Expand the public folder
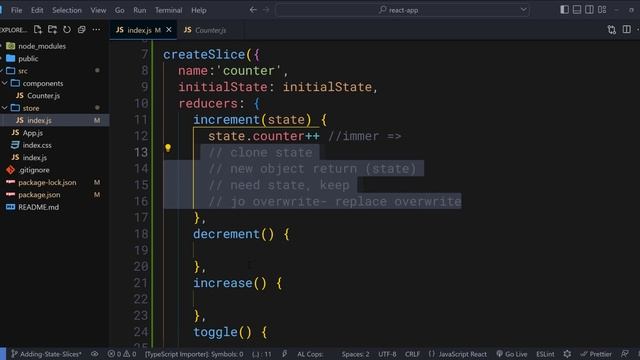 tap(28, 58)
